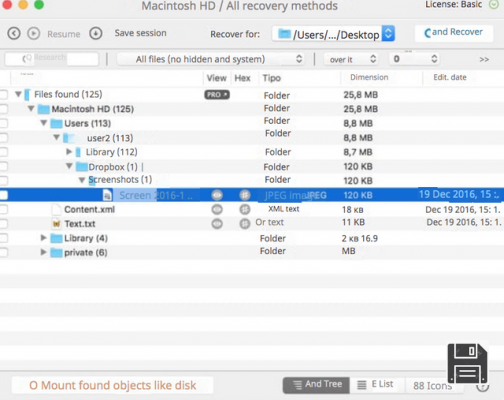Open the All files filter dropdown
This screenshot has width=504, height=400.
pos(211,59)
